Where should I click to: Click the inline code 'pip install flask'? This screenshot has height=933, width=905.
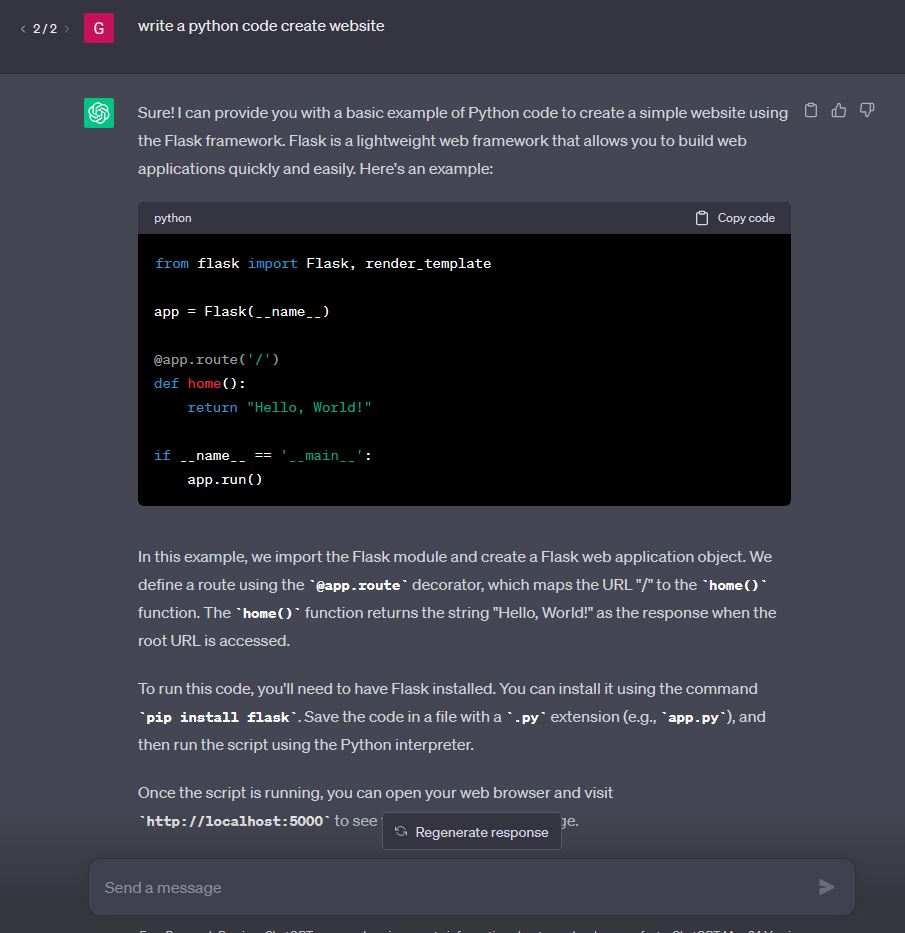(x=218, y=718)
